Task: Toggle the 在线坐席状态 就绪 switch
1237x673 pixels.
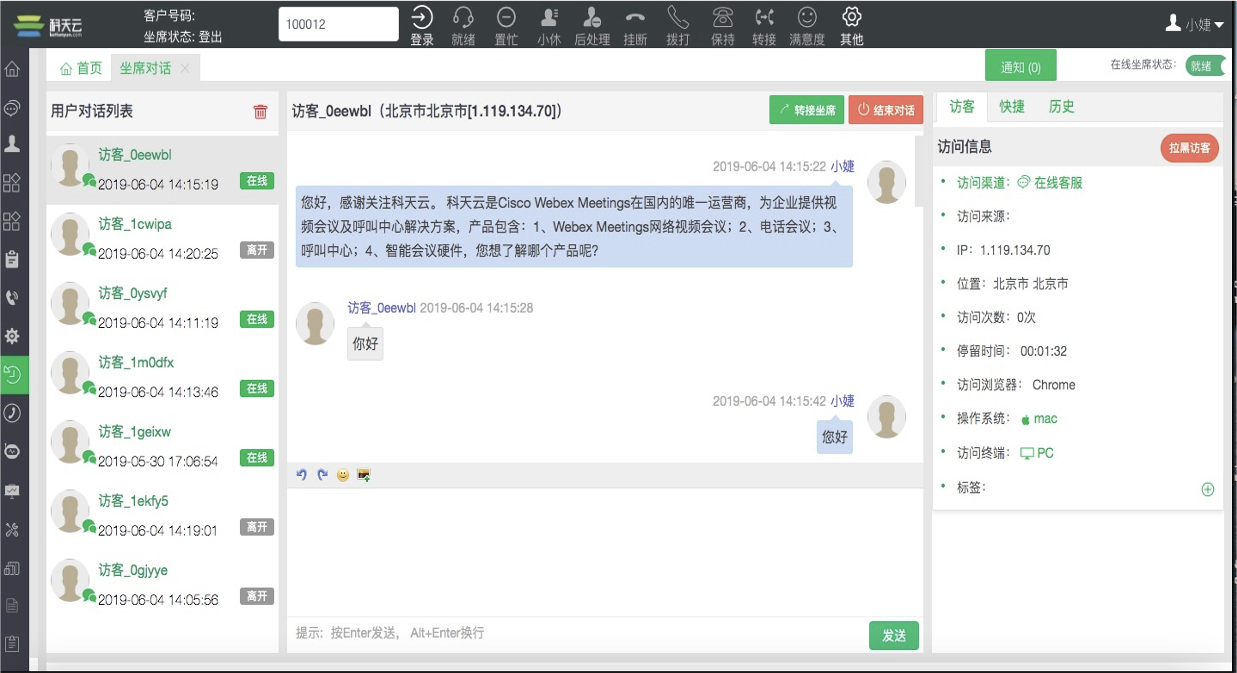Action: click(1204, 66)
